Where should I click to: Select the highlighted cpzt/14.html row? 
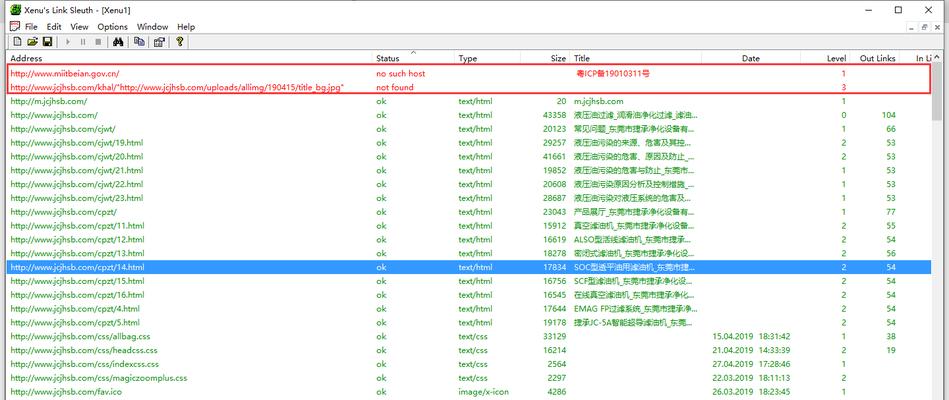[469, 267]
